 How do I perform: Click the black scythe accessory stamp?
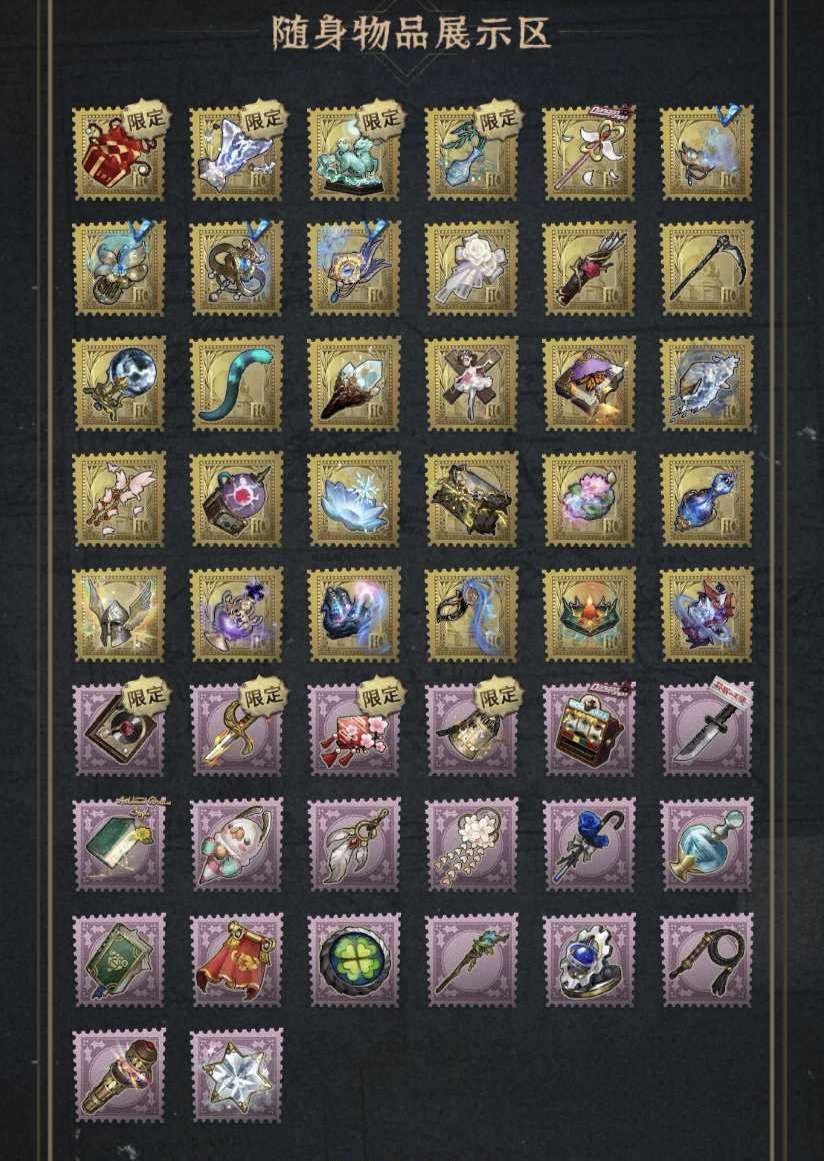tap(706, 269)
